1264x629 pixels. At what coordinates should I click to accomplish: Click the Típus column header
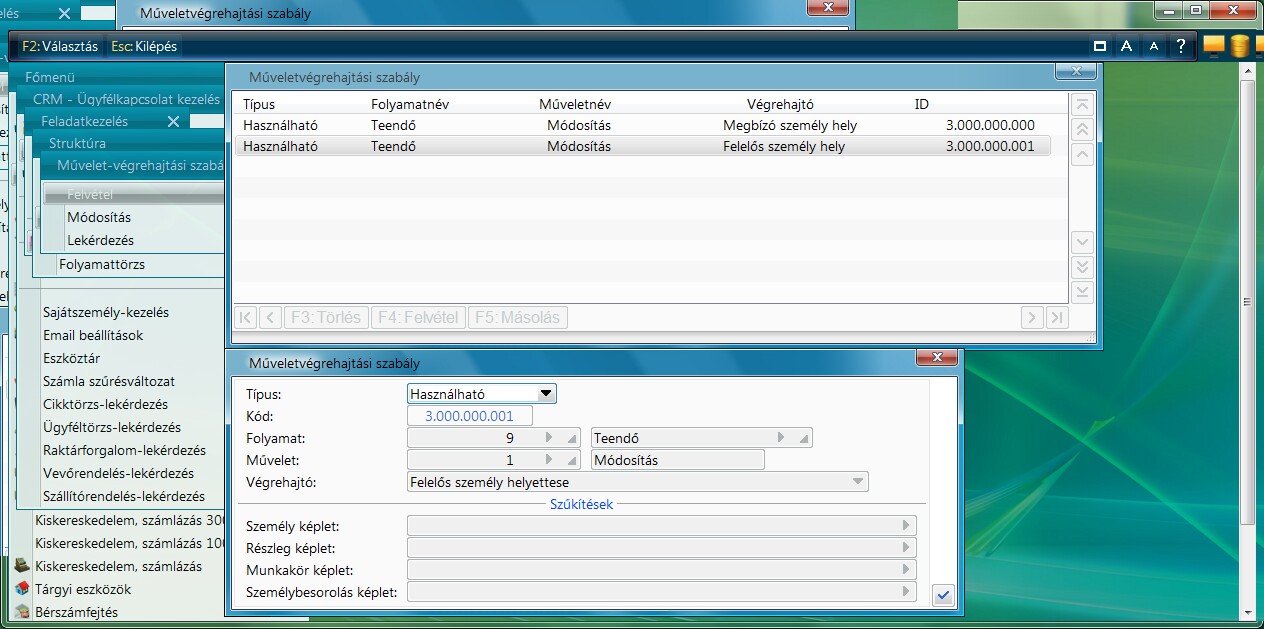259,104
